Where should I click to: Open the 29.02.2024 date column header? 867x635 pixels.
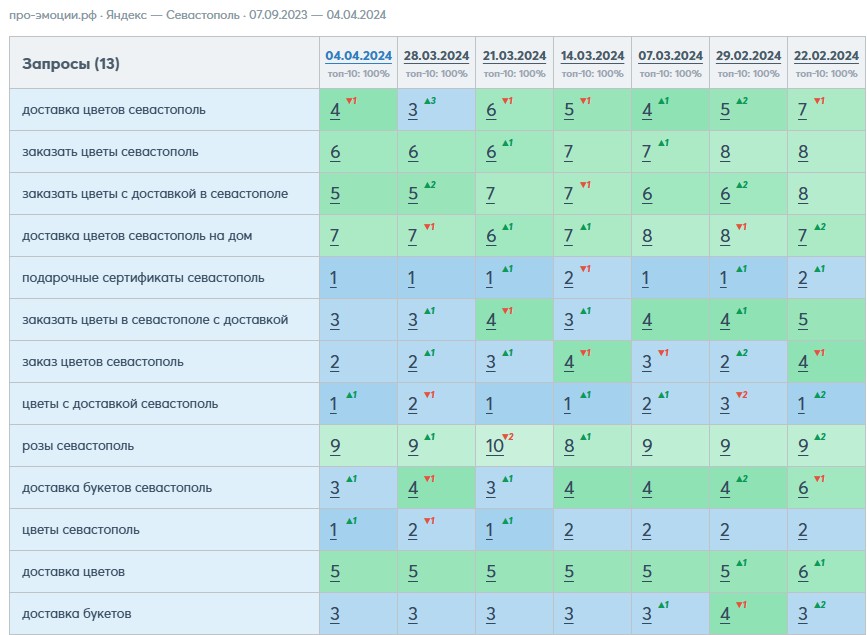click(748, 56)
